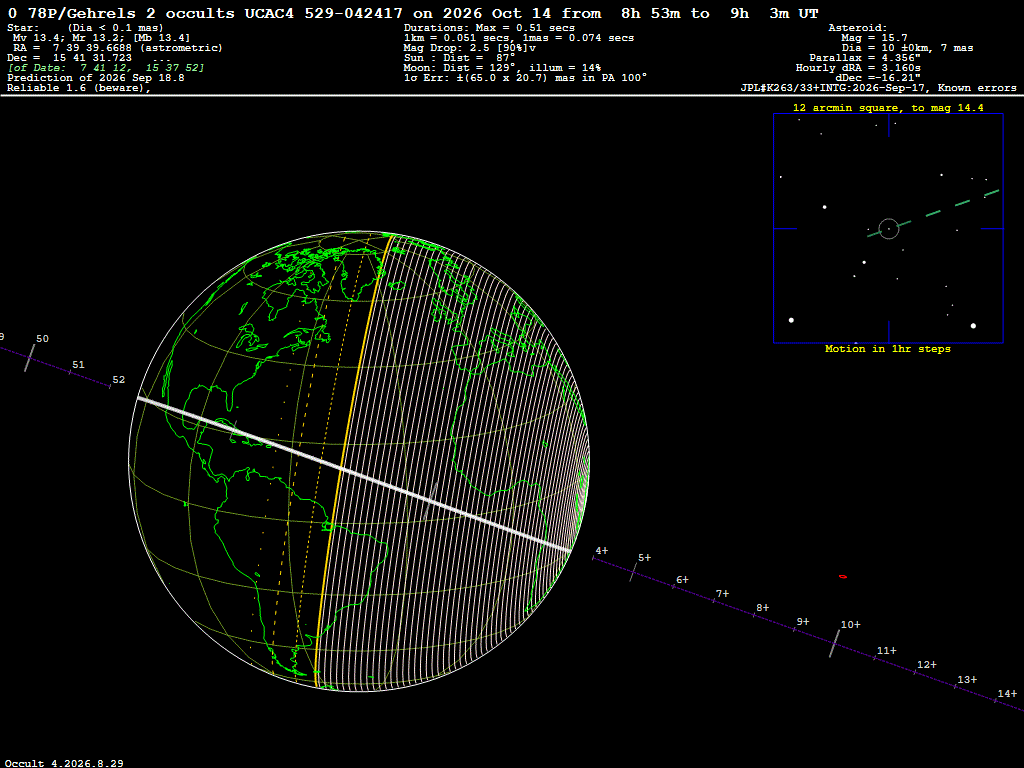
Task: Click the small red ellipse marker
Action: (842, 577)
